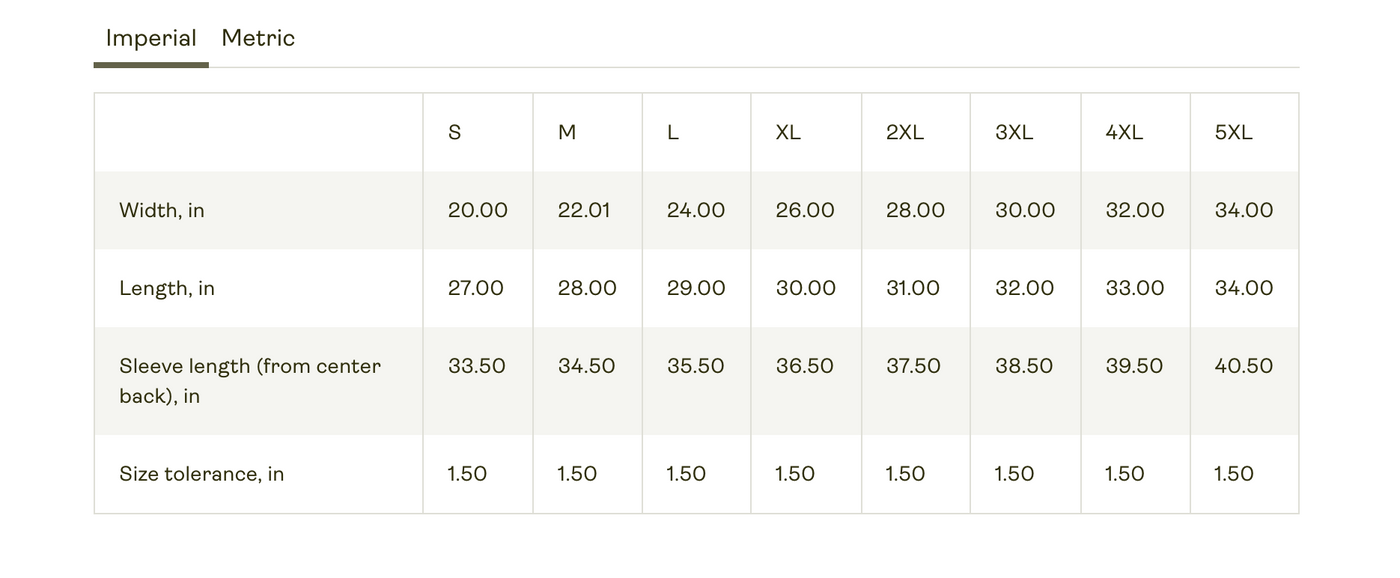Click the 22.01 width value for M

click(x=584, y=210)
